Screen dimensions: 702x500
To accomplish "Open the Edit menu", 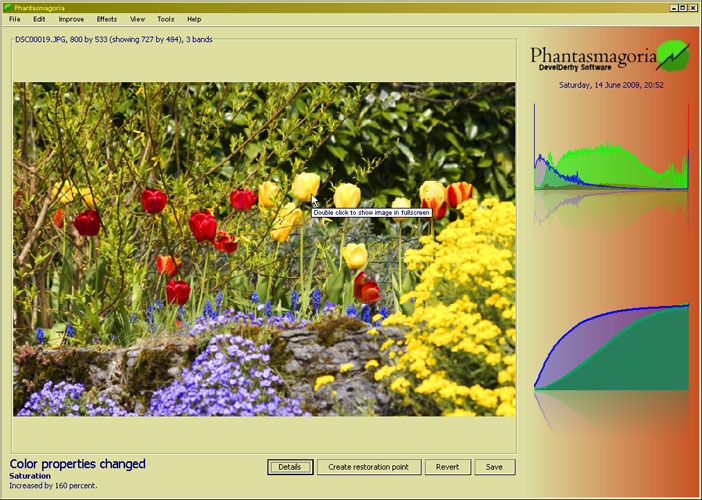I will 39,19.
